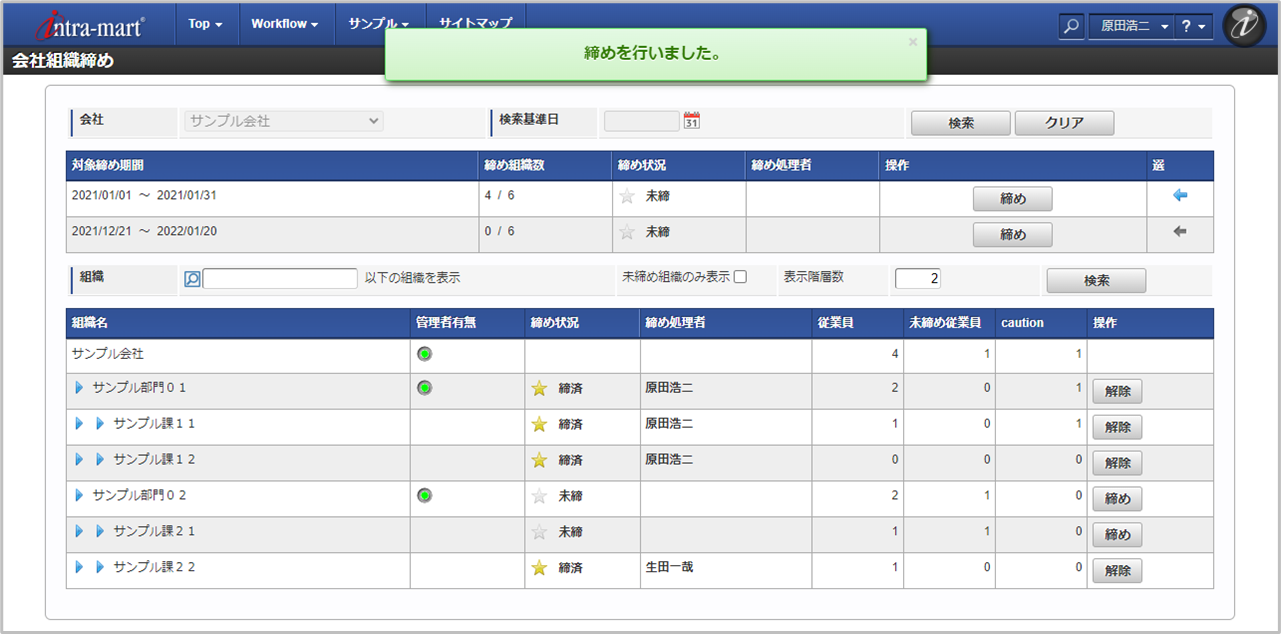Open the Top menu

[205, 23]
